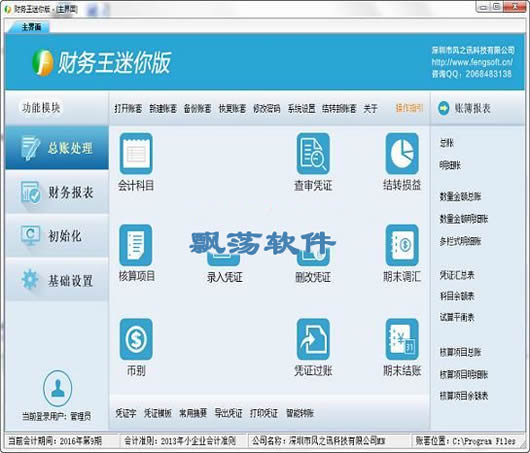The image size is (530, 453).
Task: Click 常用摘要 in bottom bar
Action: click(193, 413)
